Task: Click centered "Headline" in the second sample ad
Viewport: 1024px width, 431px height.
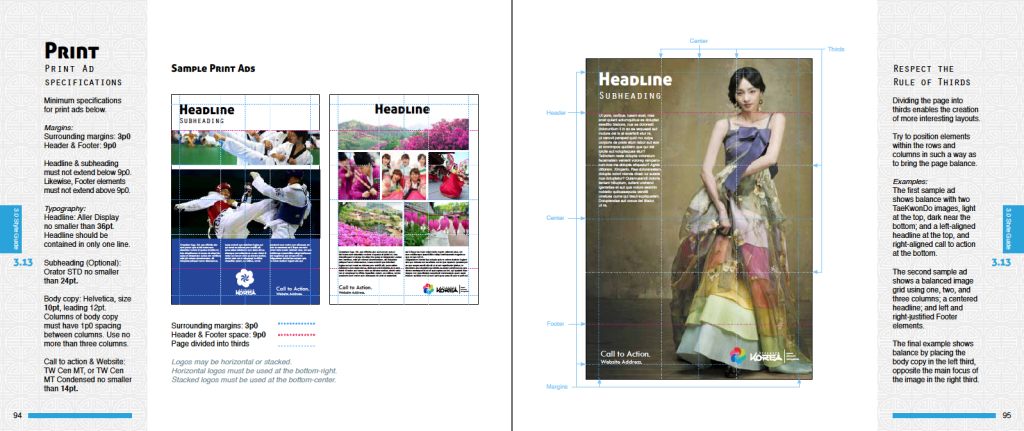Action: (x=402, y=108)
